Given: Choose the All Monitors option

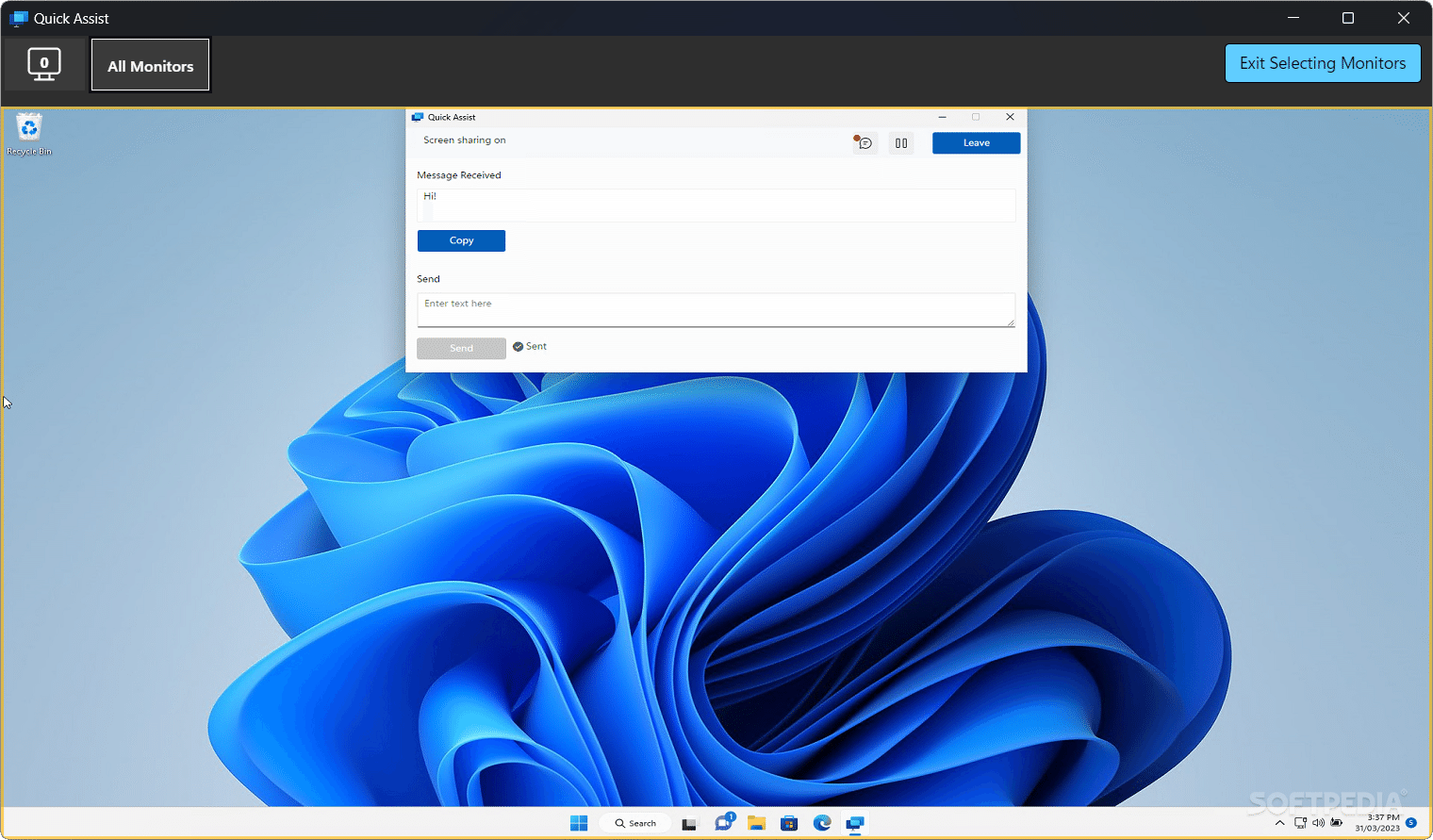Looking at the screenshot, I should [150, 65].
